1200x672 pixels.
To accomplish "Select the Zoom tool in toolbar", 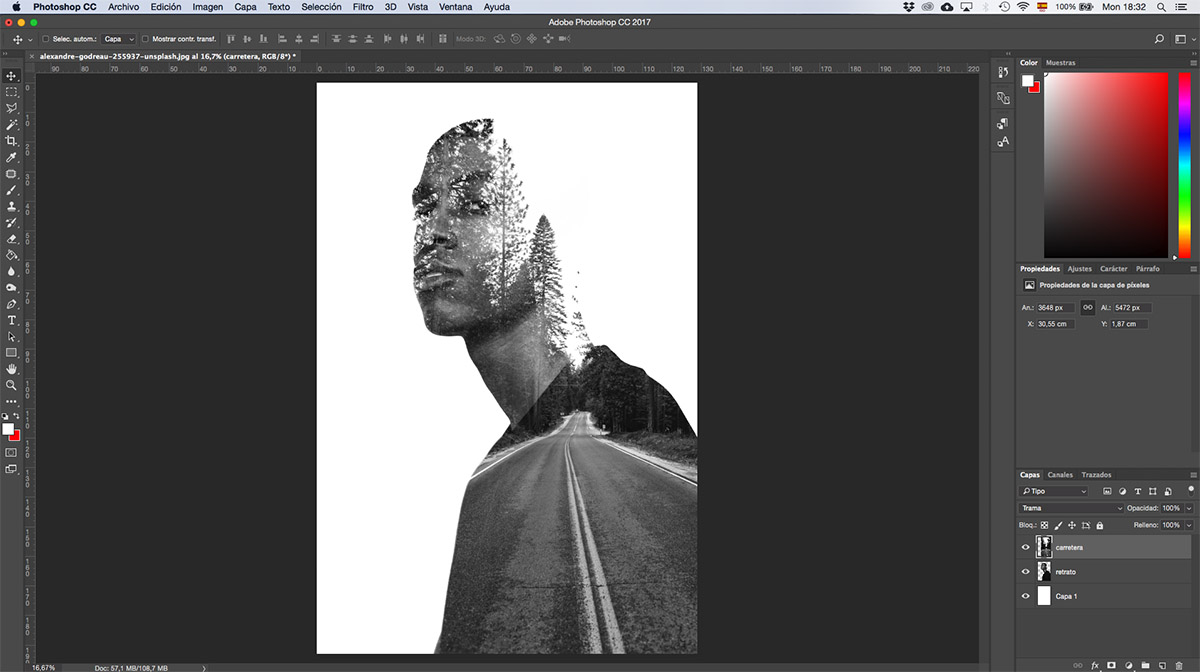I will pos(12,385).
